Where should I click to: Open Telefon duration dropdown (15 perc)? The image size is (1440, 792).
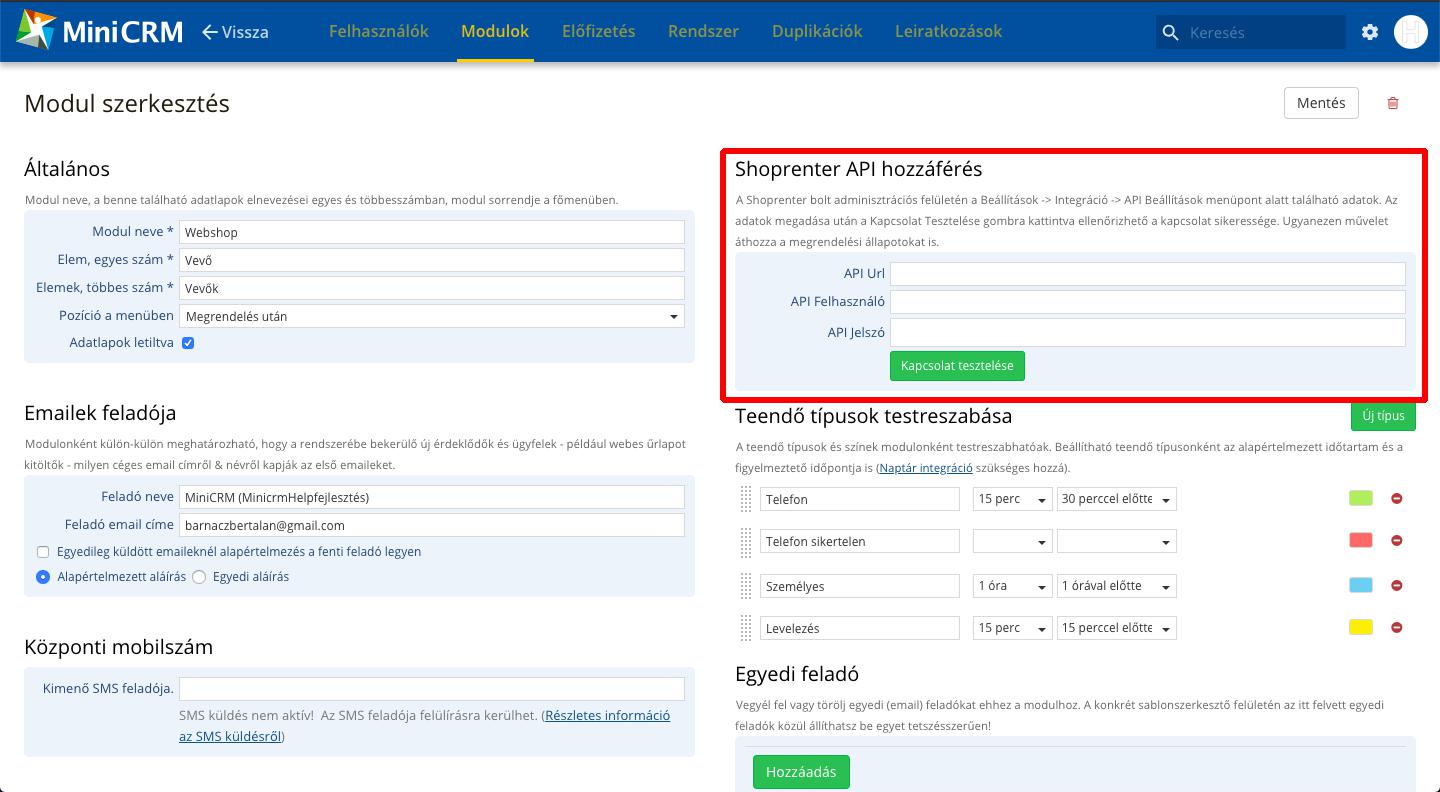(1013, 499)
